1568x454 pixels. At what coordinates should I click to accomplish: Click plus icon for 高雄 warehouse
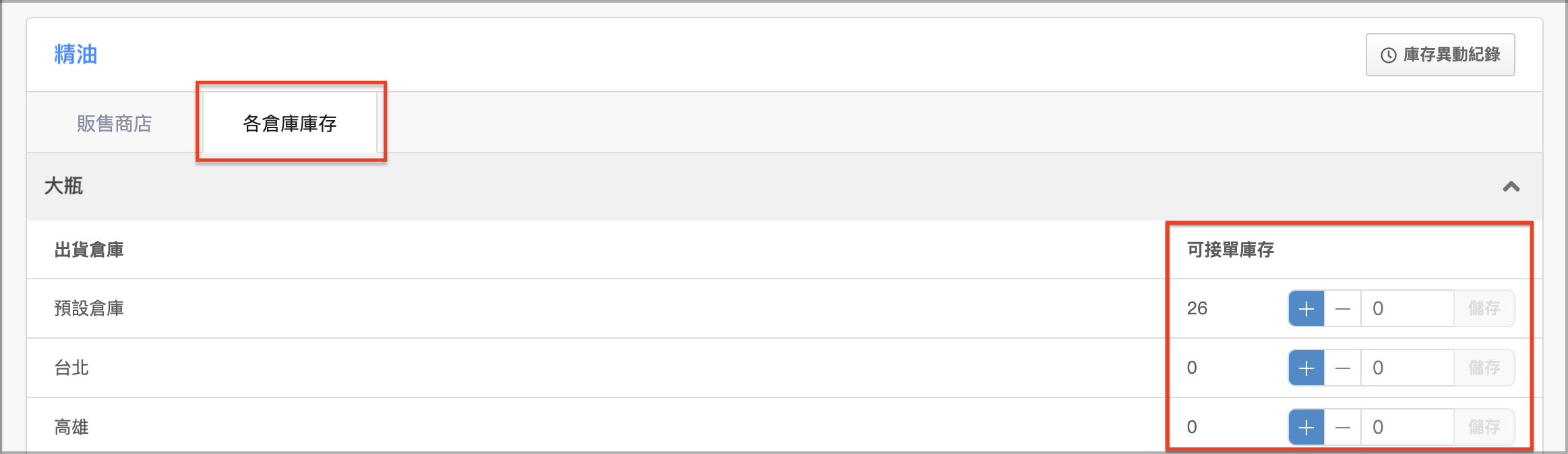pyautogui.click(x=1306, y=428)
